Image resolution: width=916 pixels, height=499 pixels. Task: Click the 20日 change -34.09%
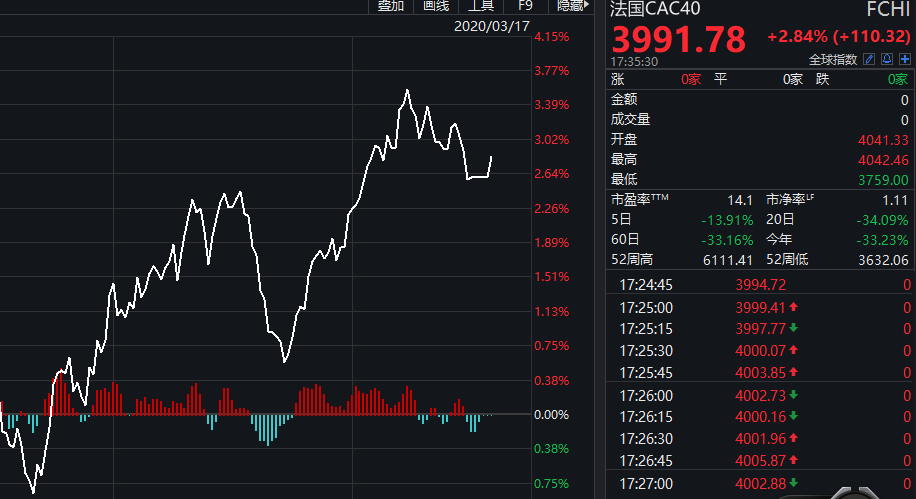click(882, 220)
